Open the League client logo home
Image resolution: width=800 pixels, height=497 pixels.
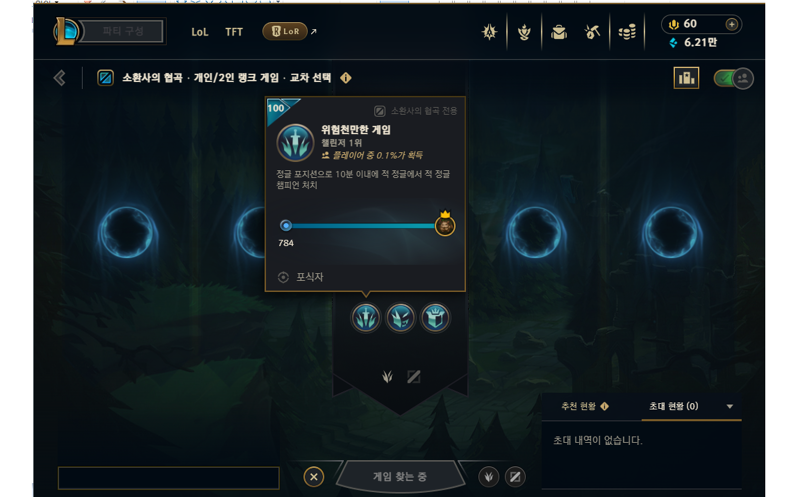66,31
